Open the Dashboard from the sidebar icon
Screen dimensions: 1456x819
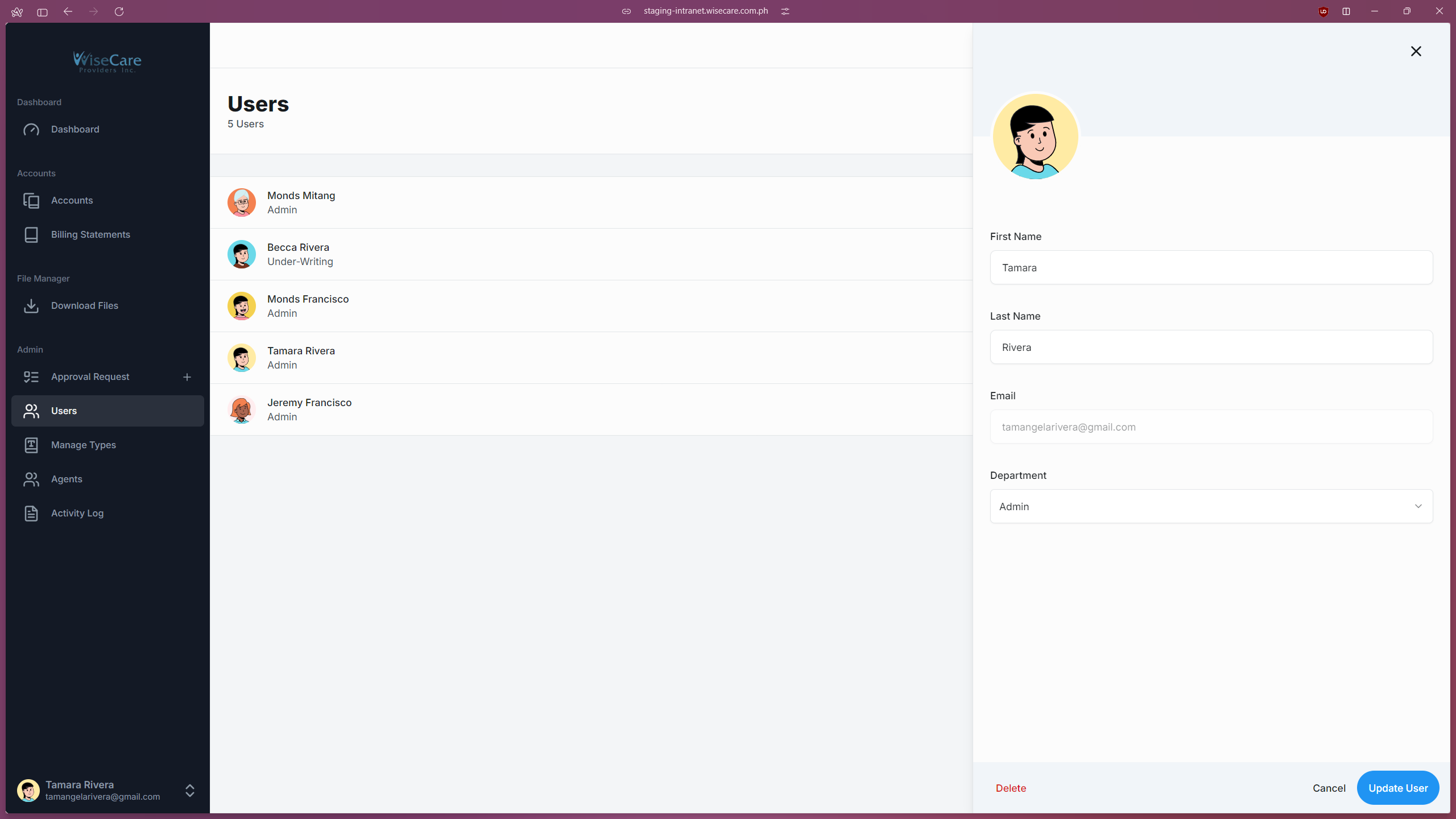coord(32,129)
